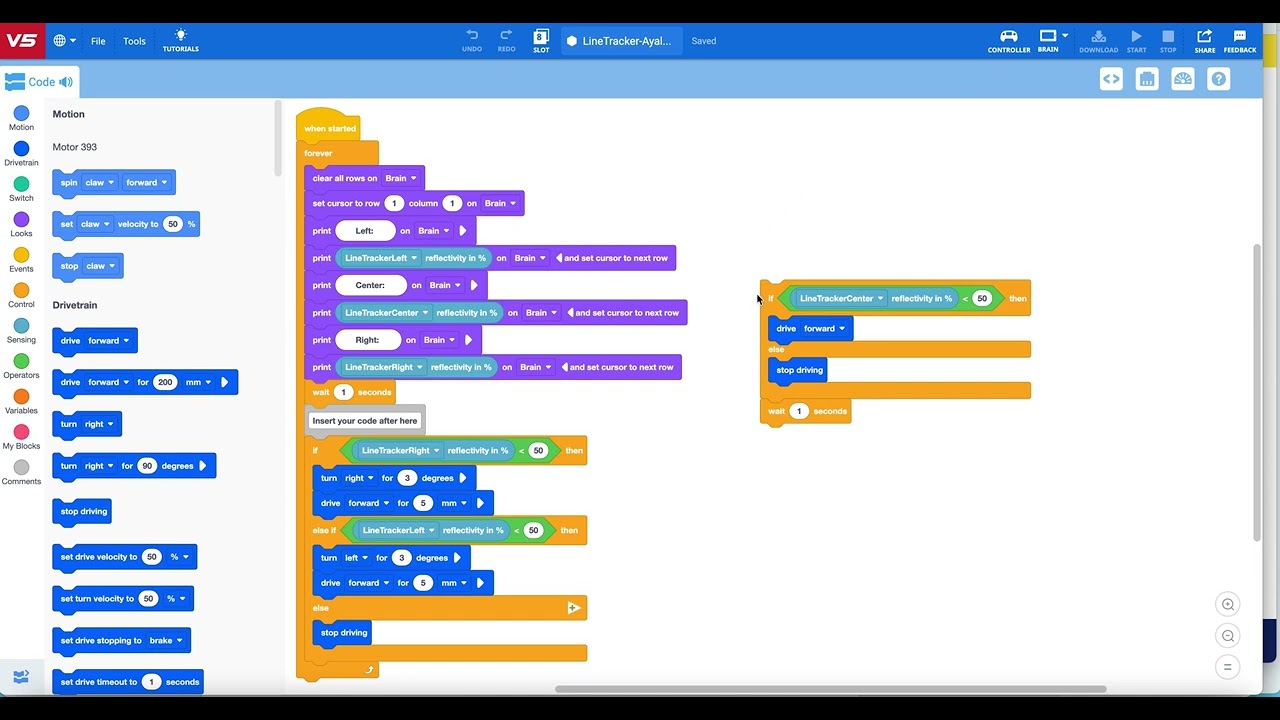This screenshot has width=1280, height=720.
Task: Select the Comments block category
Action: pyautogui.click(x=21, y=473)
